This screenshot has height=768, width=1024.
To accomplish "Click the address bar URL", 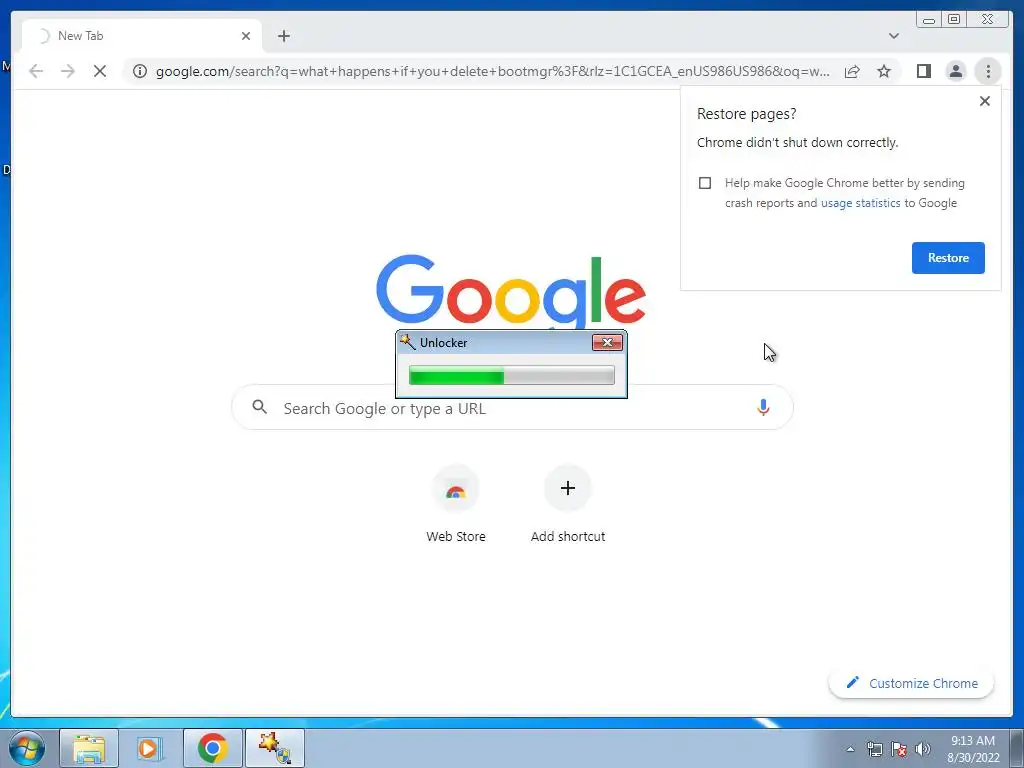I will pyautogui.click(x=493, y=71).
